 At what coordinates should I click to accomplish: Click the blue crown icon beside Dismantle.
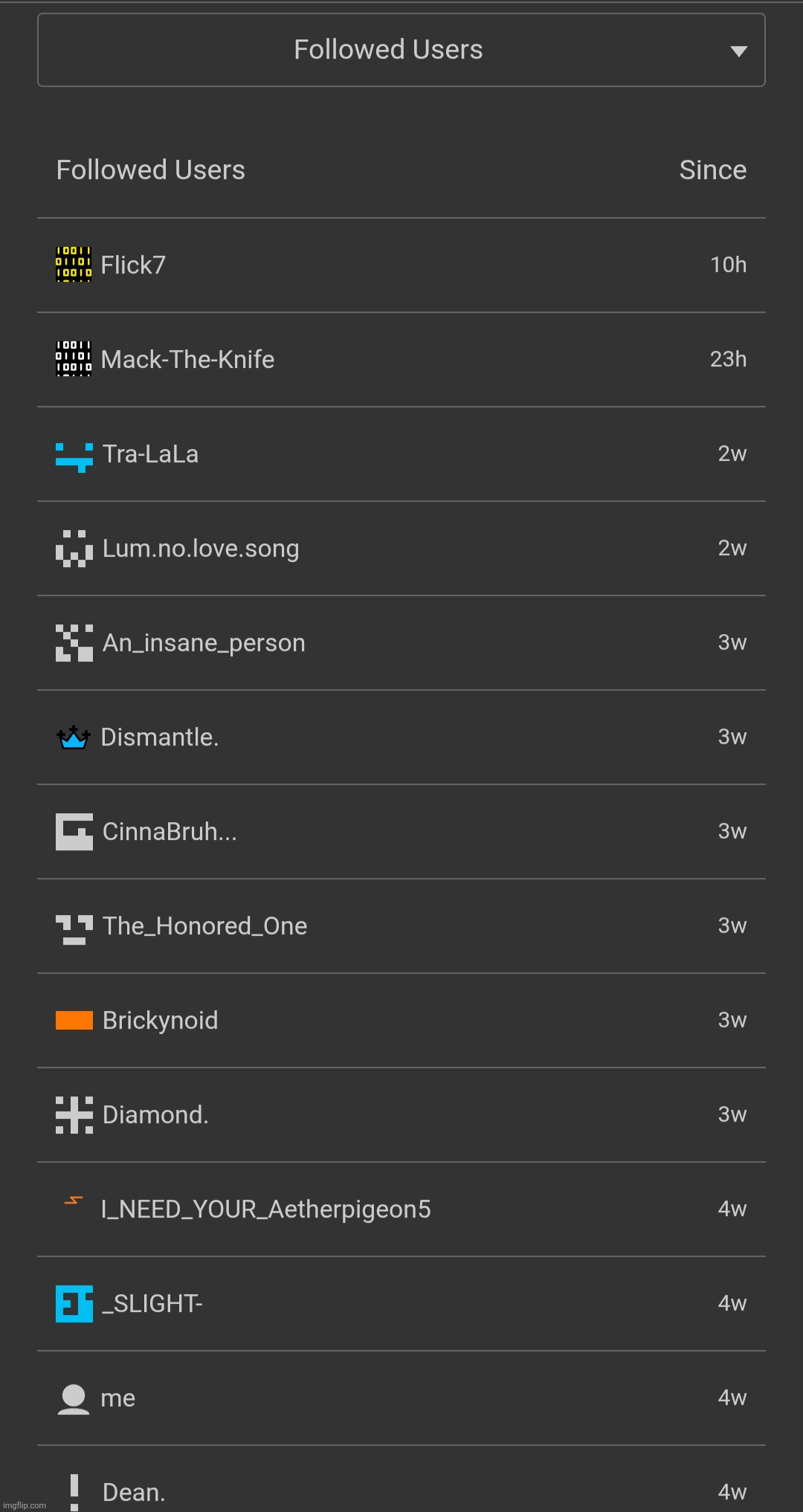(x=74, y=737)
